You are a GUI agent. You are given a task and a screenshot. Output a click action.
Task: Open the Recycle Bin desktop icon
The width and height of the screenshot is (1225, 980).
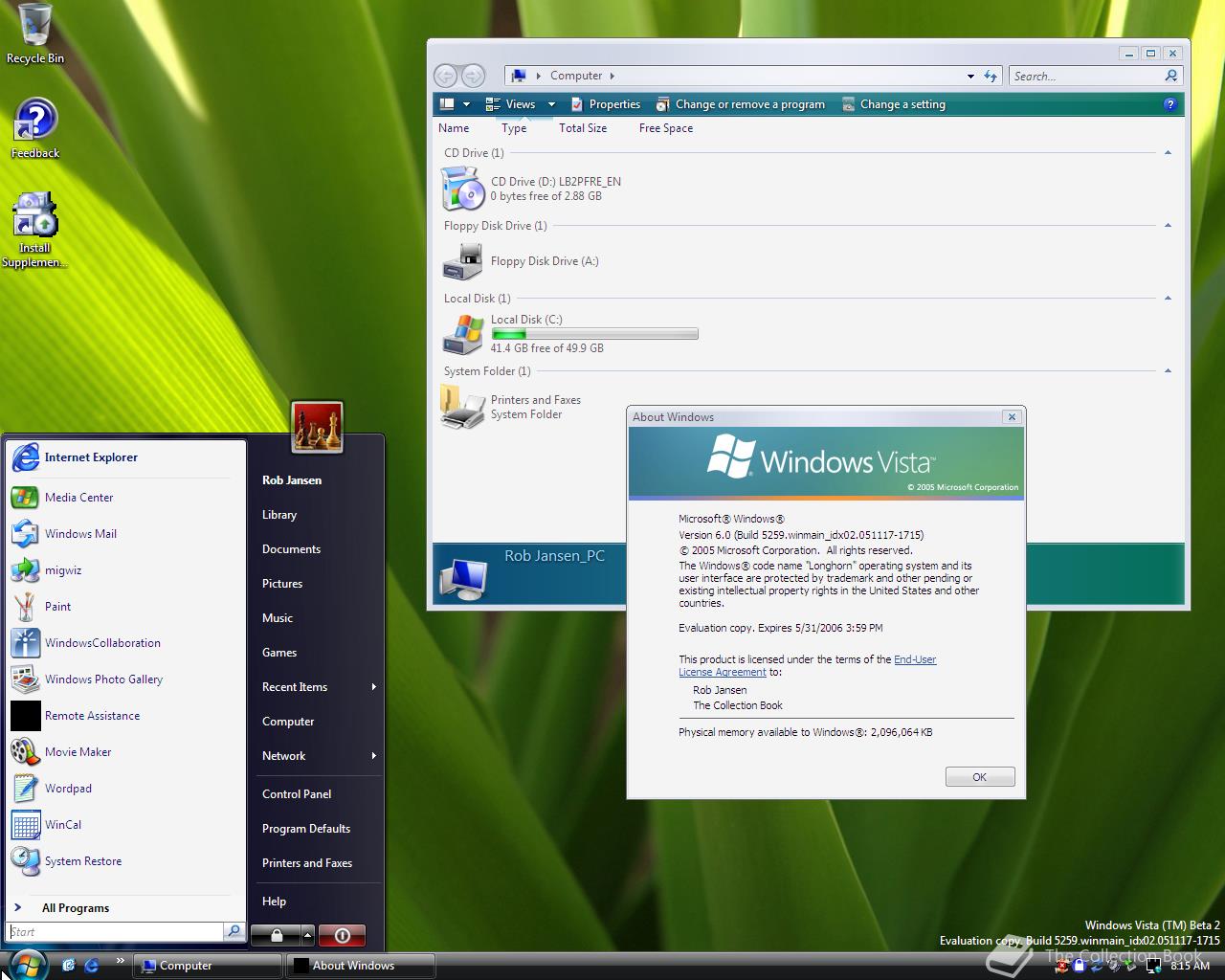click(x=34, y=33)
